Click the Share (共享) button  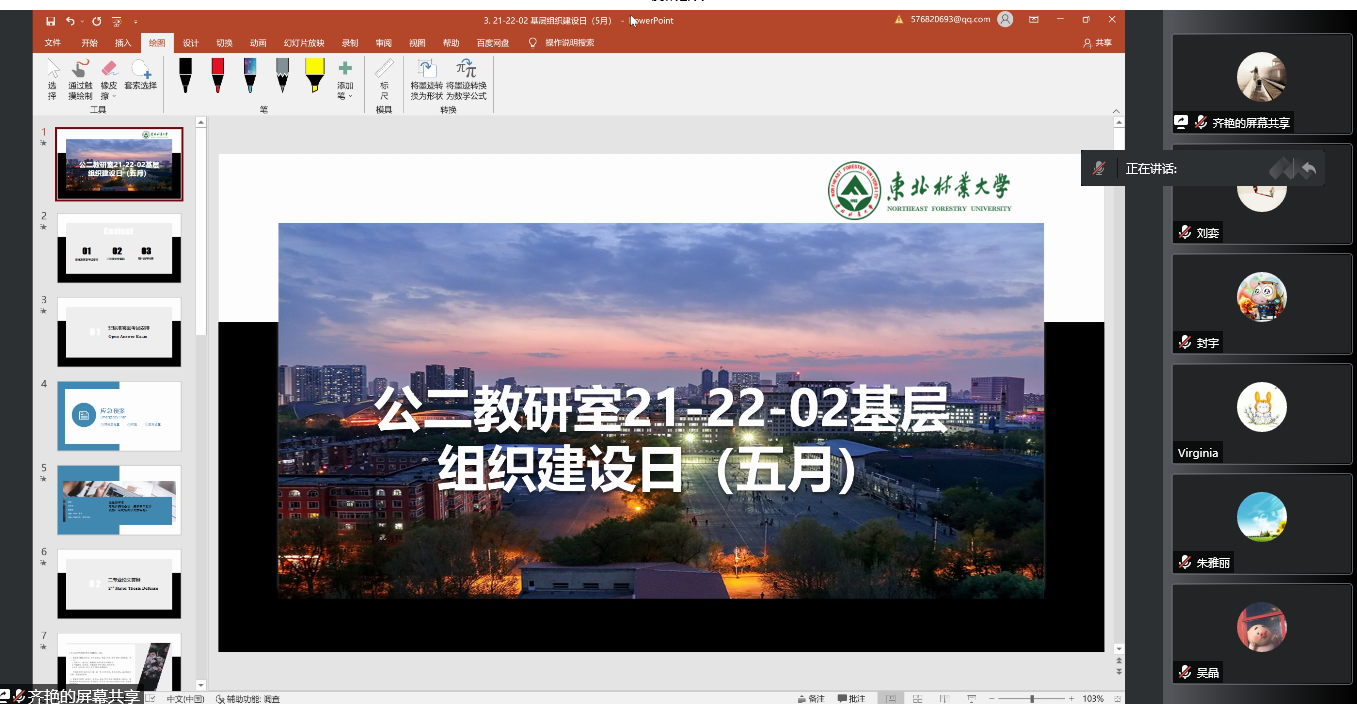pyautogui.click(x=1097, y=43)
